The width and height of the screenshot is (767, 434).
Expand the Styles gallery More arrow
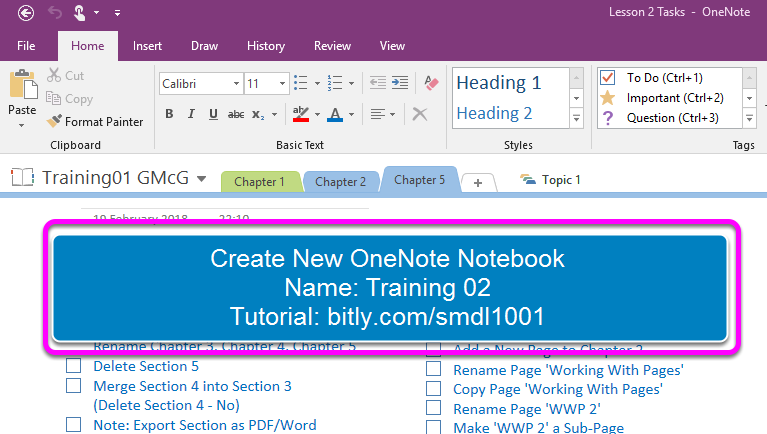pos(577,118)
